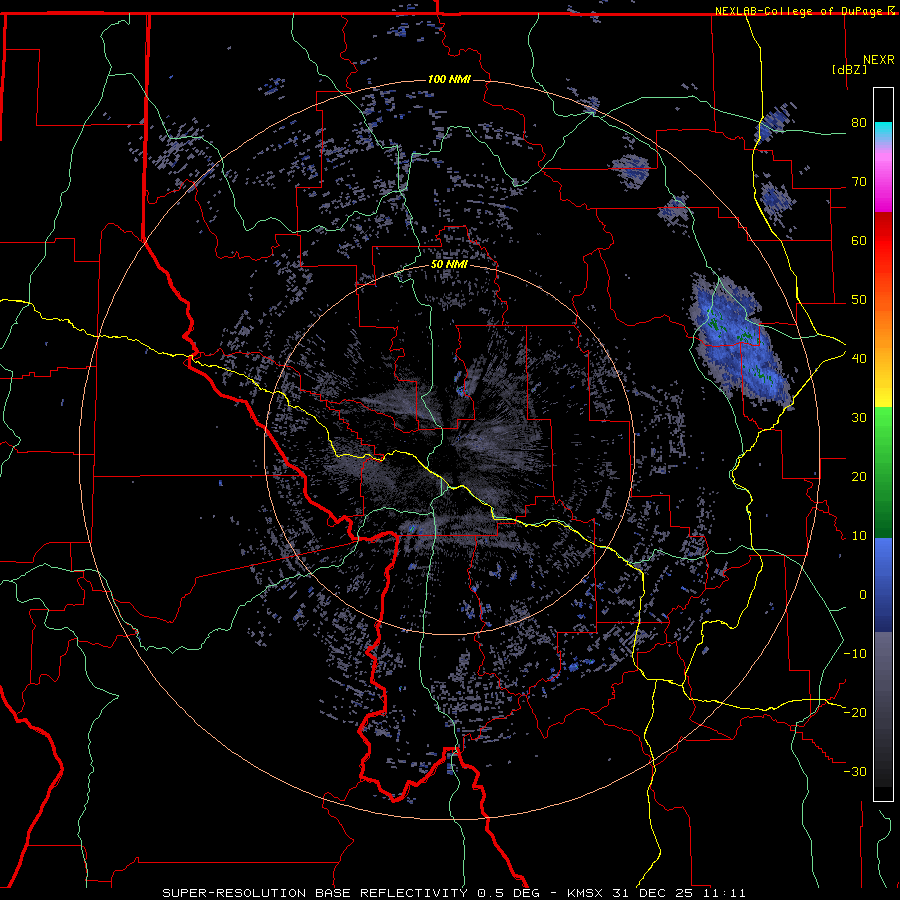Click the 70 dBZ scale value
This screenshot has height=900, width=900.
859,181
